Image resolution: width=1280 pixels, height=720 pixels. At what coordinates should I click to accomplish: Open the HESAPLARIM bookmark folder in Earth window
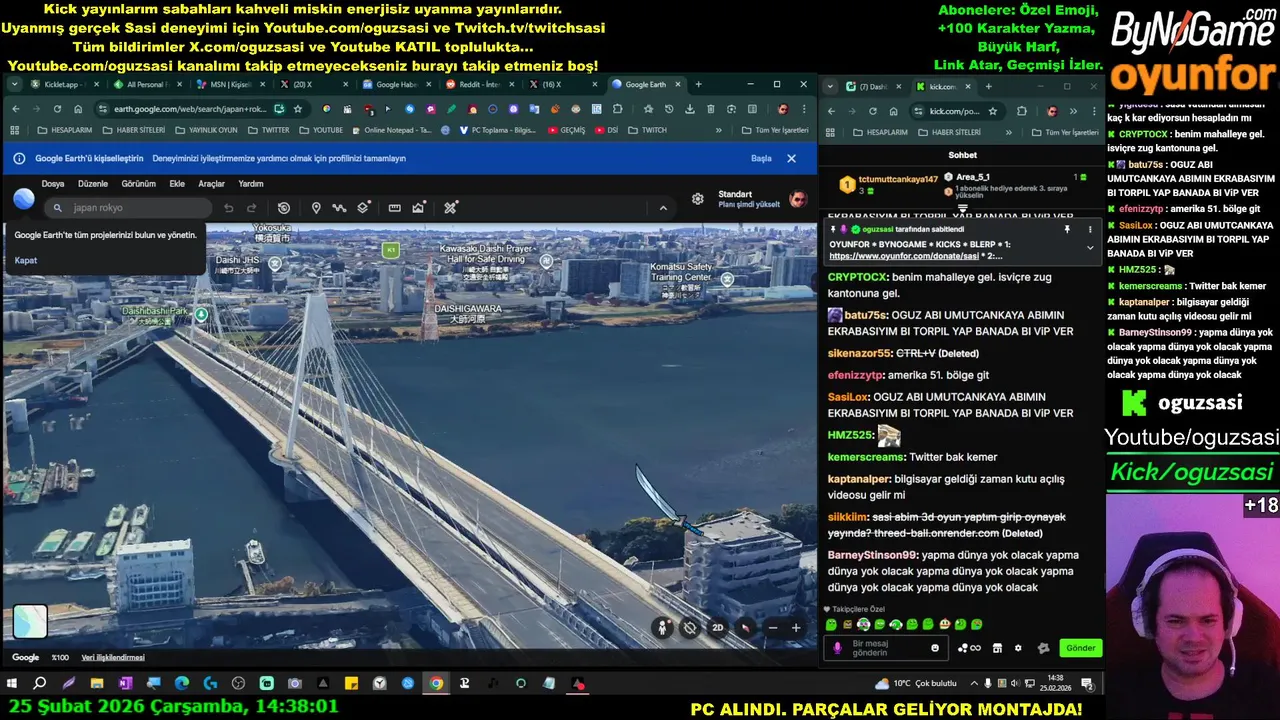point(64,130)
